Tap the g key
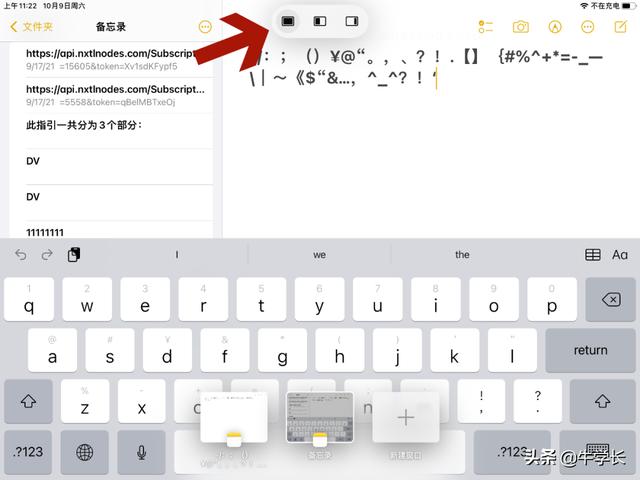640x480 pixels. [x=282, y=351]
